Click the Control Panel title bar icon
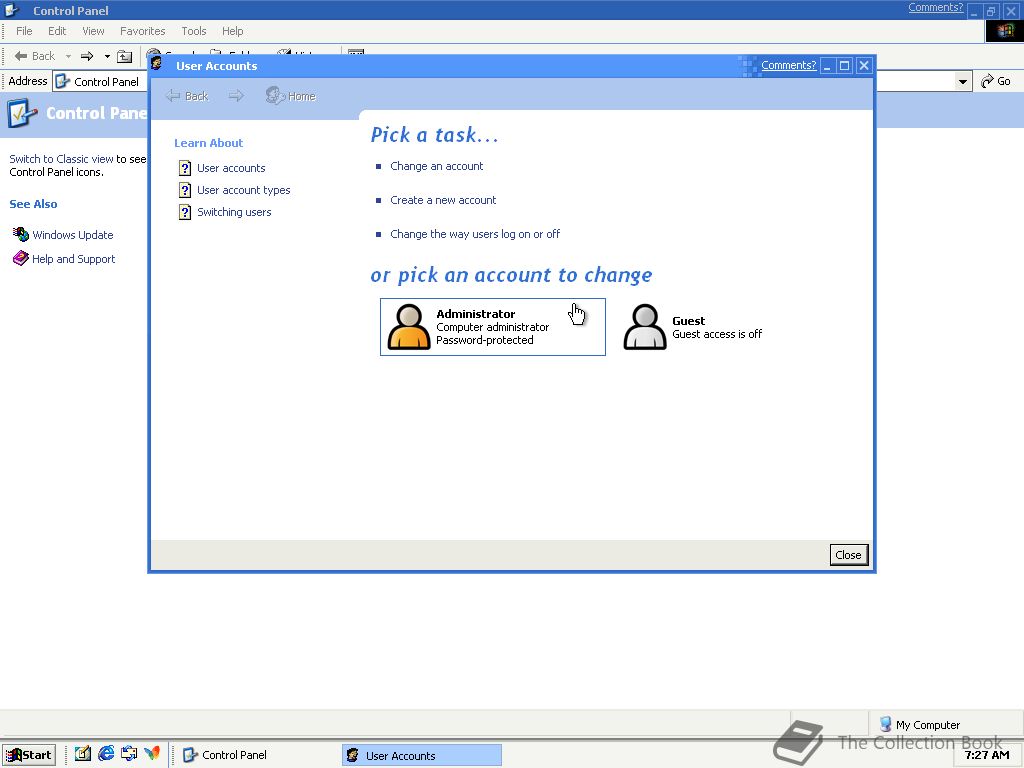Screen dimensions: 1024x768 tap(12, 9)
